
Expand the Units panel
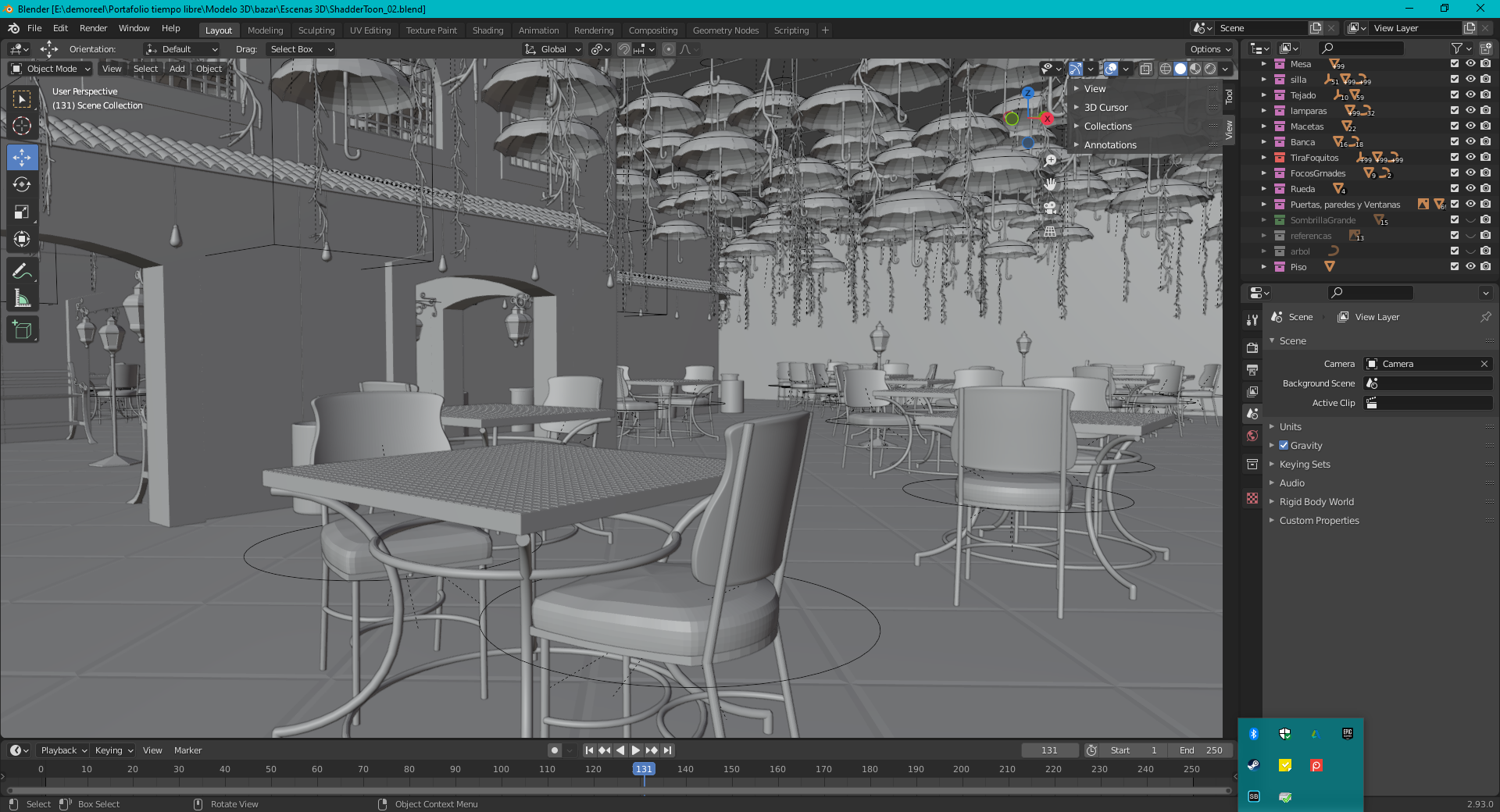click(1290, 426)
